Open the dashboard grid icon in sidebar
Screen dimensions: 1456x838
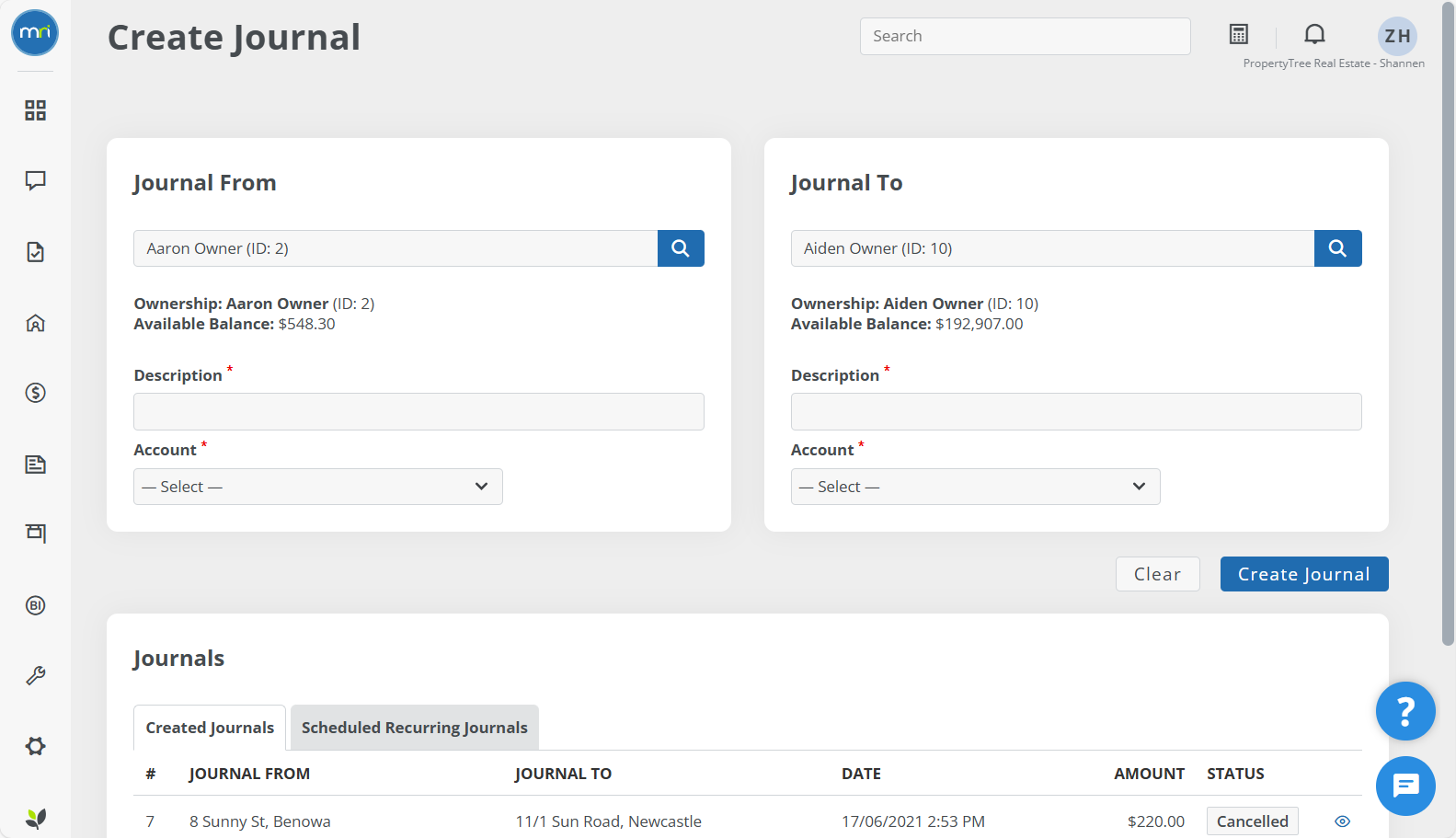(35, 110)
